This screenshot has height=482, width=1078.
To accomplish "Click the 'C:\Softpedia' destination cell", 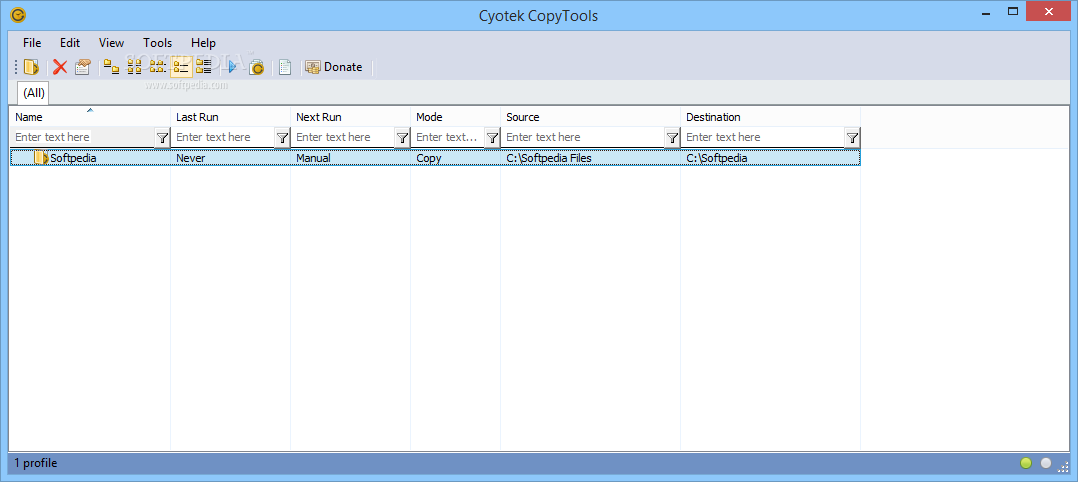I will coord(771,158).
